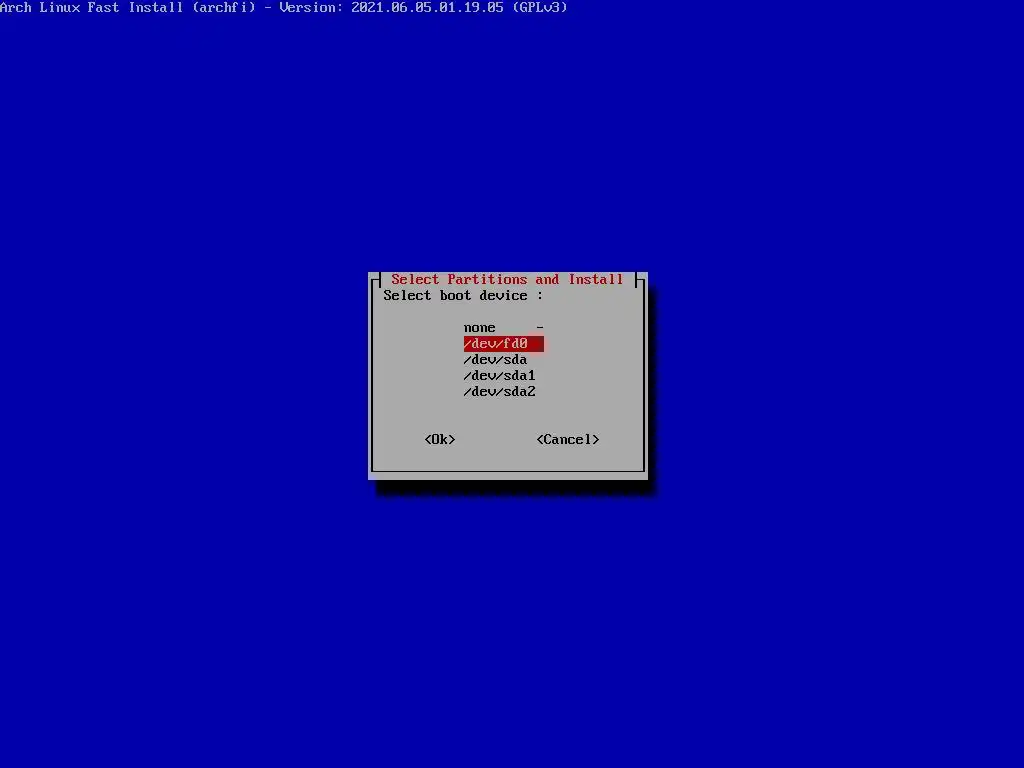1024x768 pixels.
Task: Click the archfi version header text
Action: click(283, 8)
